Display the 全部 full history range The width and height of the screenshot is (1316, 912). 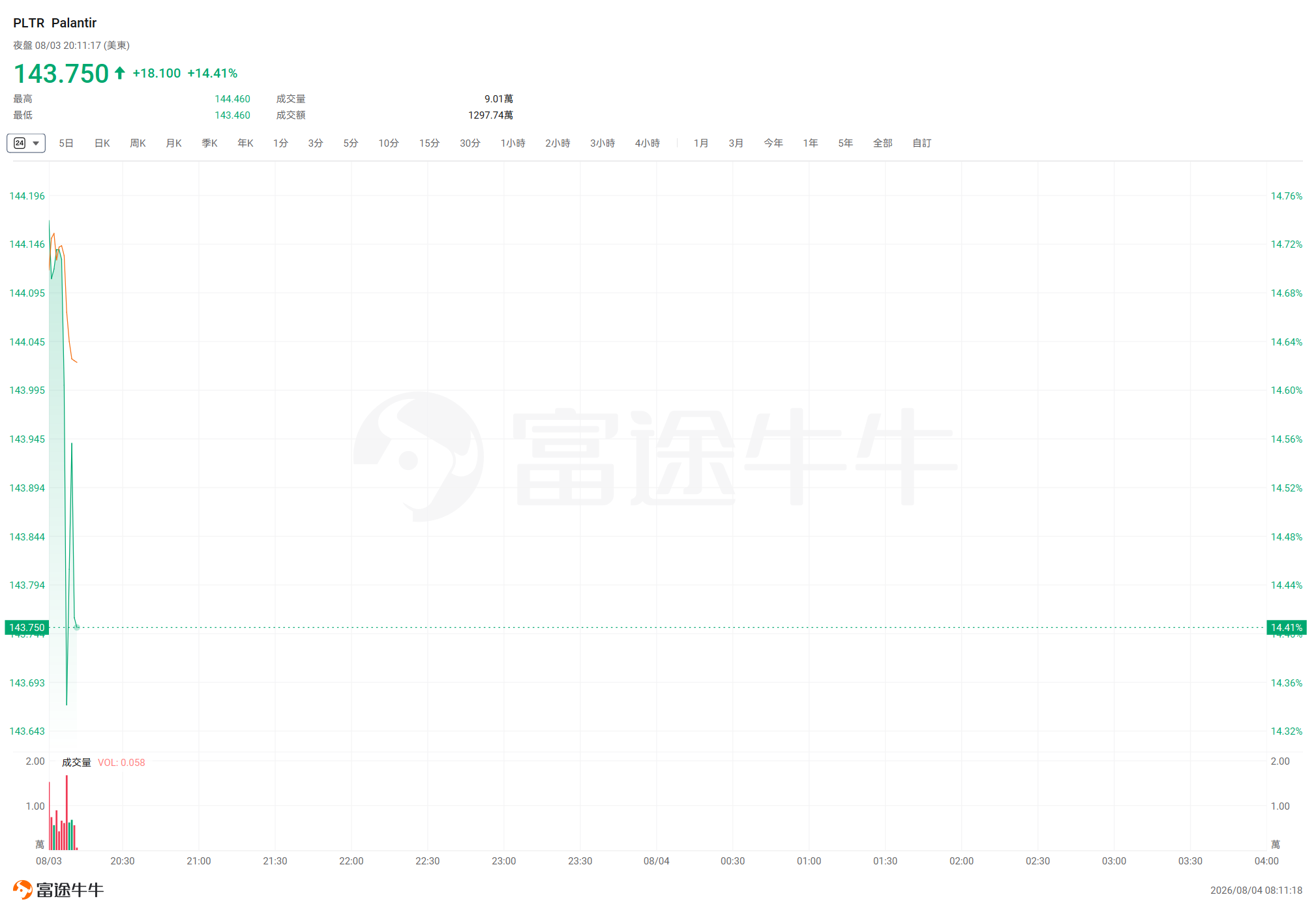pos(883,143)
